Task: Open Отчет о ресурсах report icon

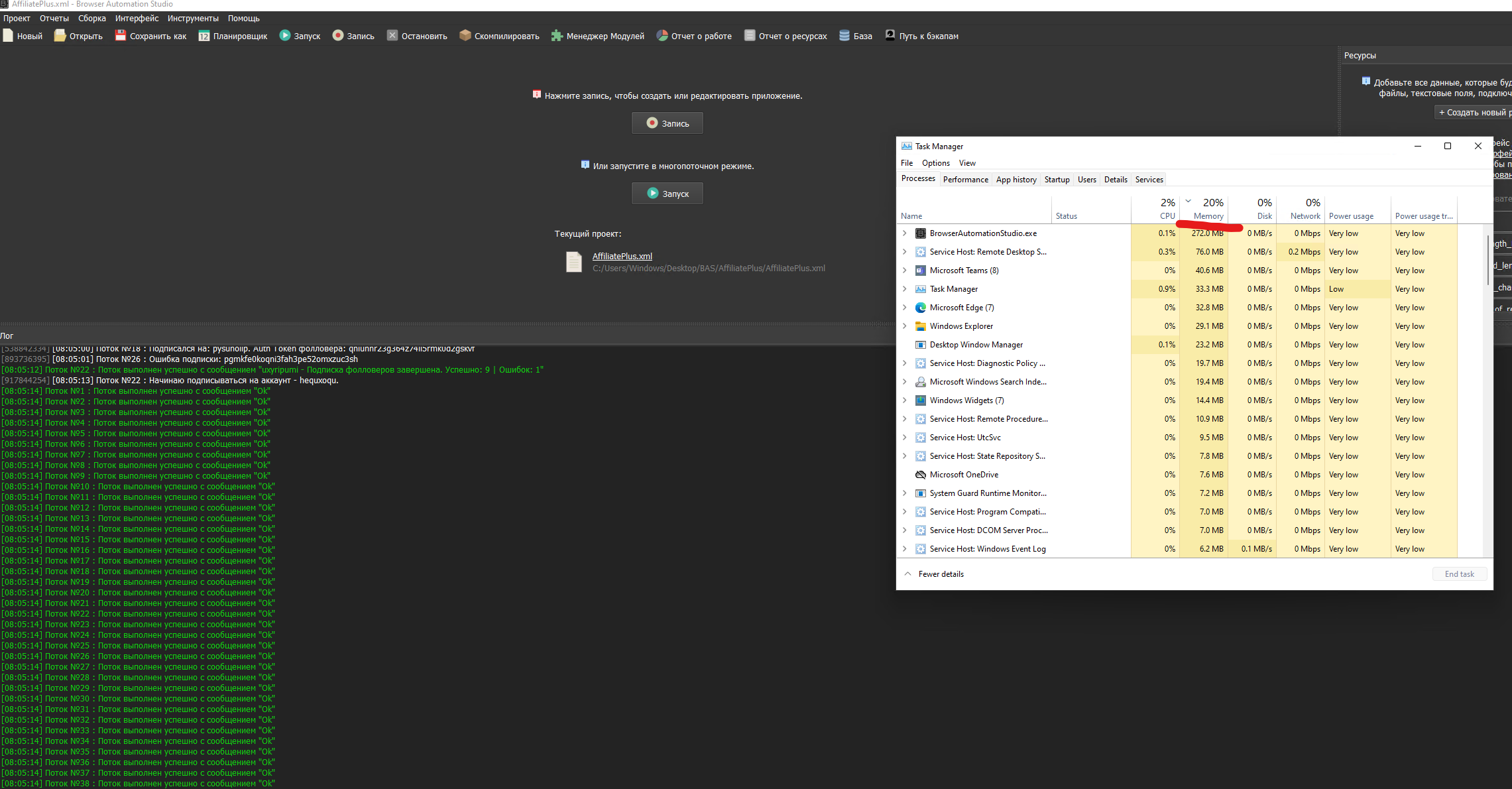Action: (750, 36)
